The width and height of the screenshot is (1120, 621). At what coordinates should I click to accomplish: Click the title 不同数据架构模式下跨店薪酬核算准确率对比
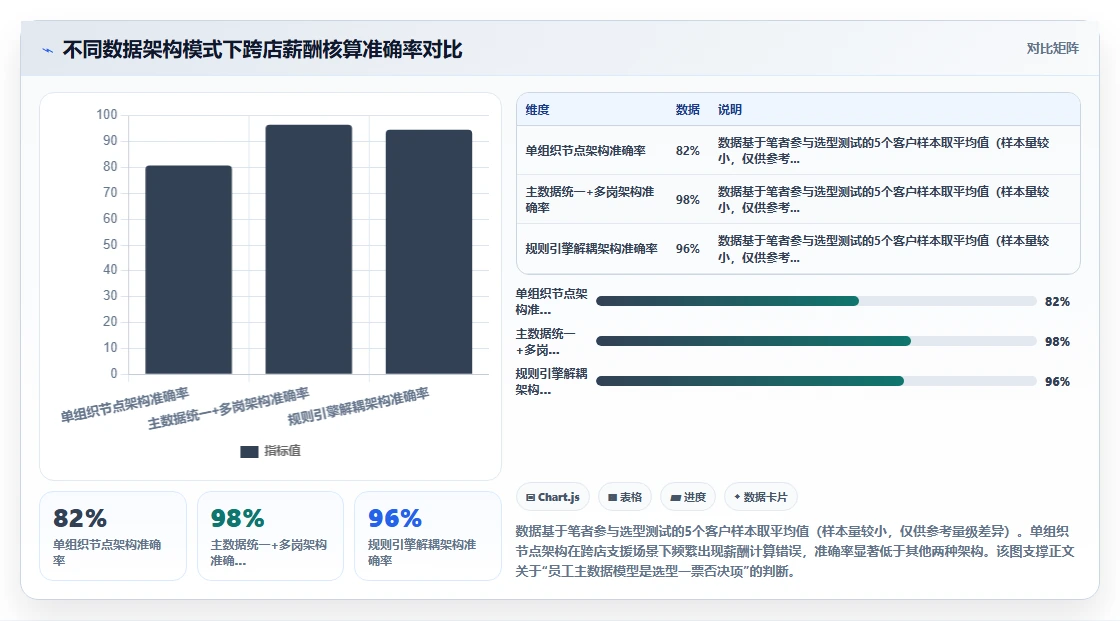click(x=262, y=49)
